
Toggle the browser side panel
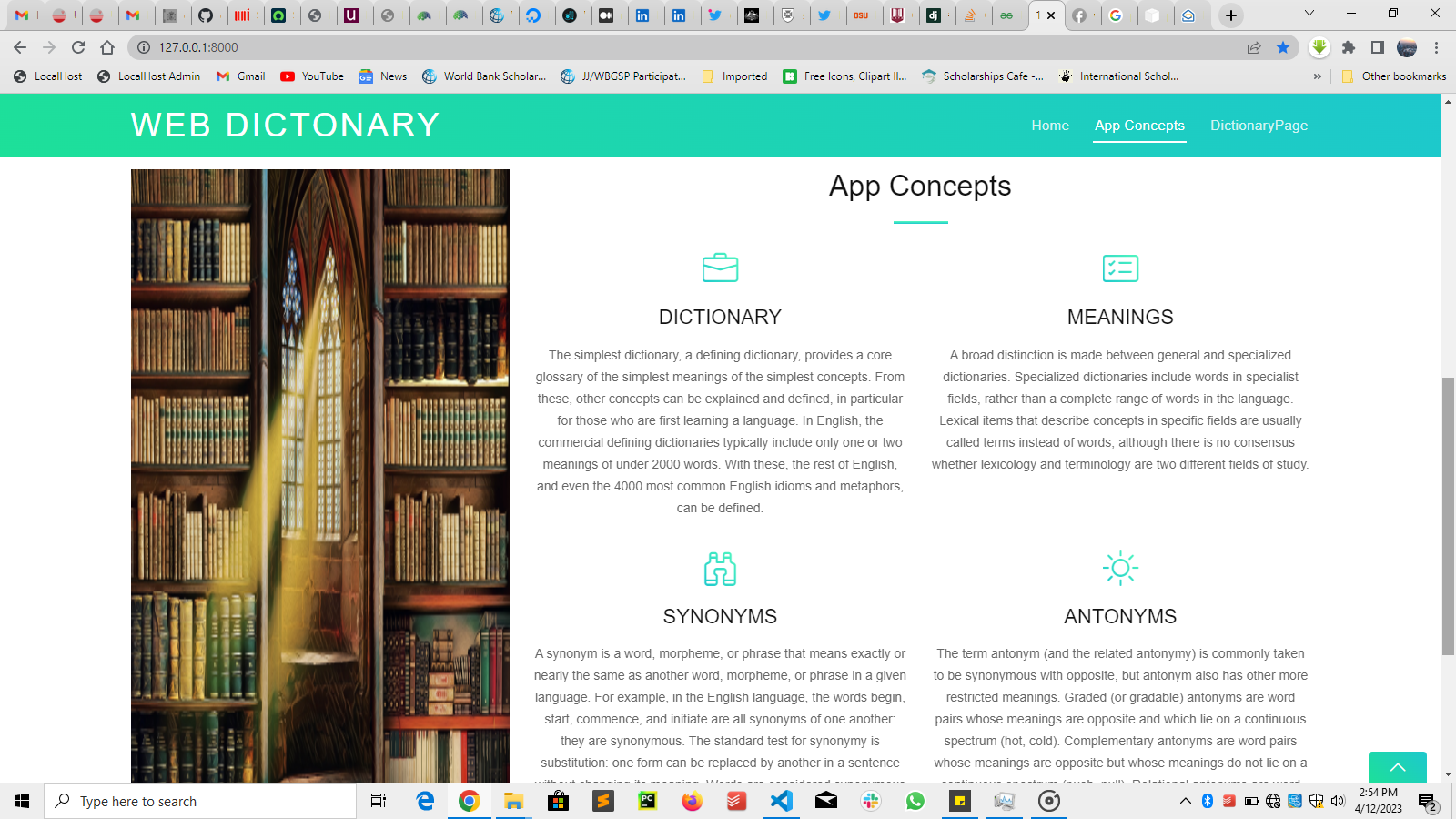[1378, 47]
